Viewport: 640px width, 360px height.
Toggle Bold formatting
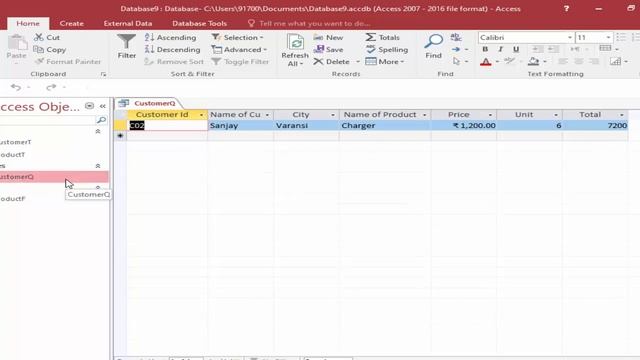(485, 49)
